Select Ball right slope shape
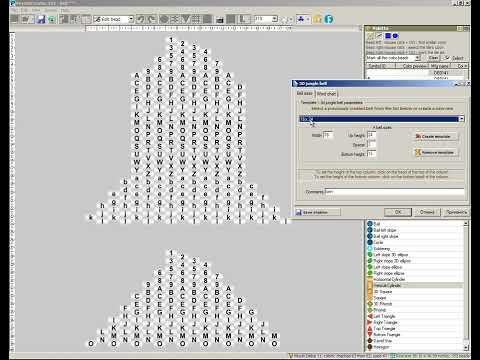The image size is (480, 360). (x=414, y=236)
